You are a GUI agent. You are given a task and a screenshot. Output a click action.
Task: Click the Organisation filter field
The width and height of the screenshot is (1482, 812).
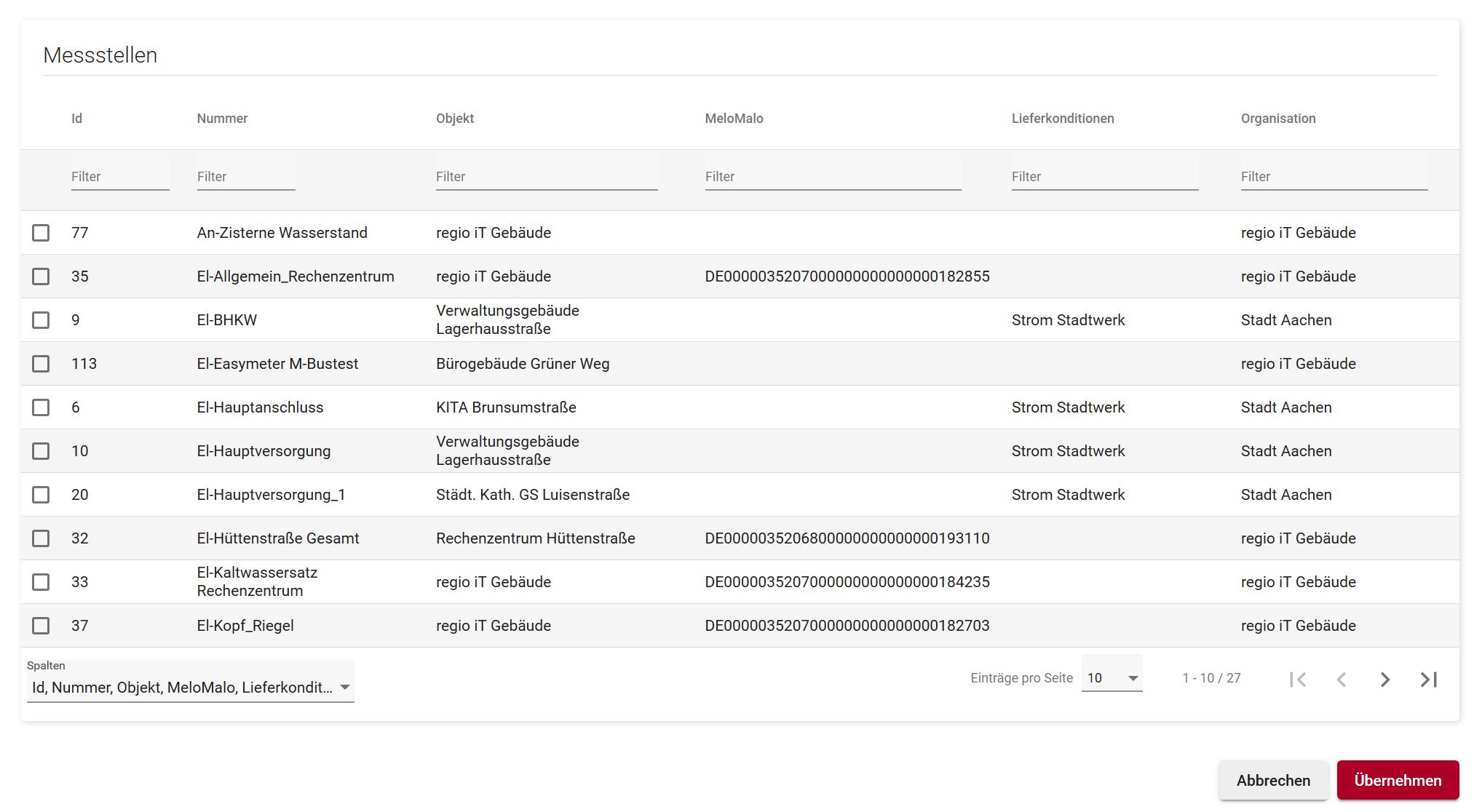click(x=1332, y=176)
